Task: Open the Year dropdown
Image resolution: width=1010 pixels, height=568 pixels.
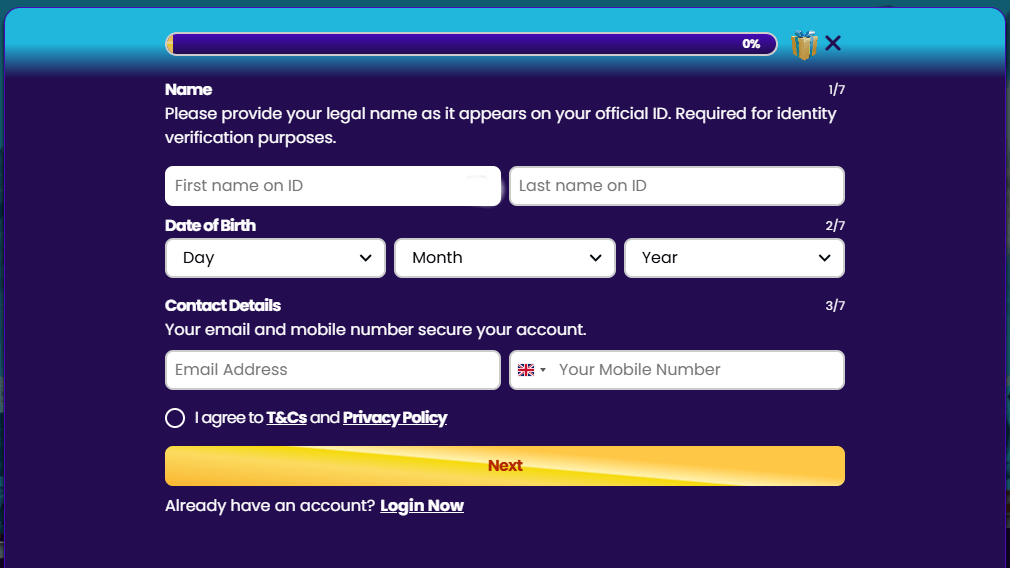Action: pos(734,258)
